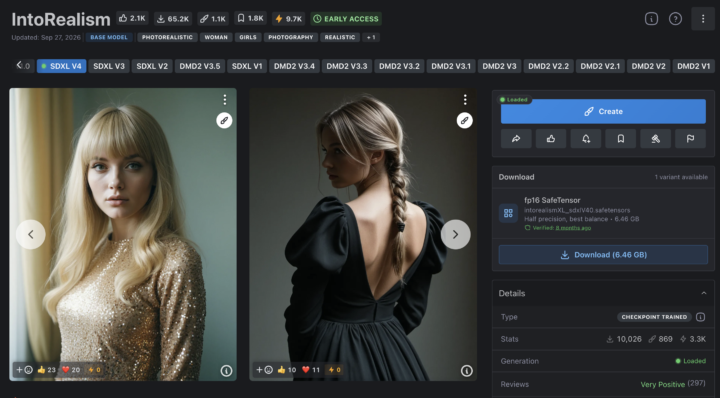Select the DMD2 V3.2 version tab

tap(399, 66)
